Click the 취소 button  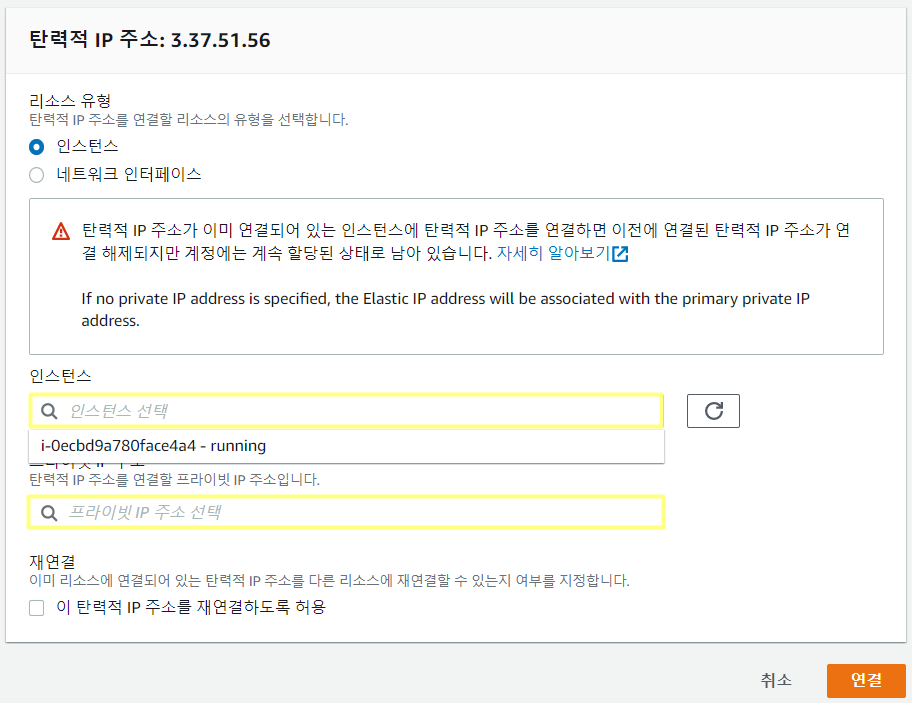776,680
